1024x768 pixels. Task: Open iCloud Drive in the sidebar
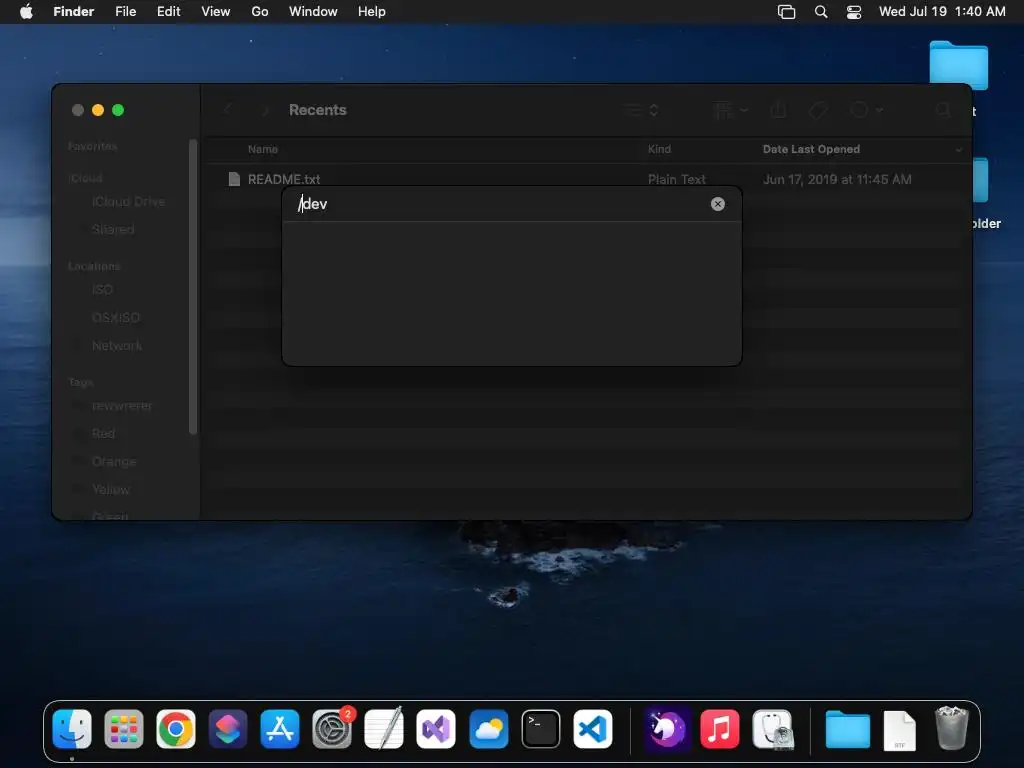click(x=128, y=202)
